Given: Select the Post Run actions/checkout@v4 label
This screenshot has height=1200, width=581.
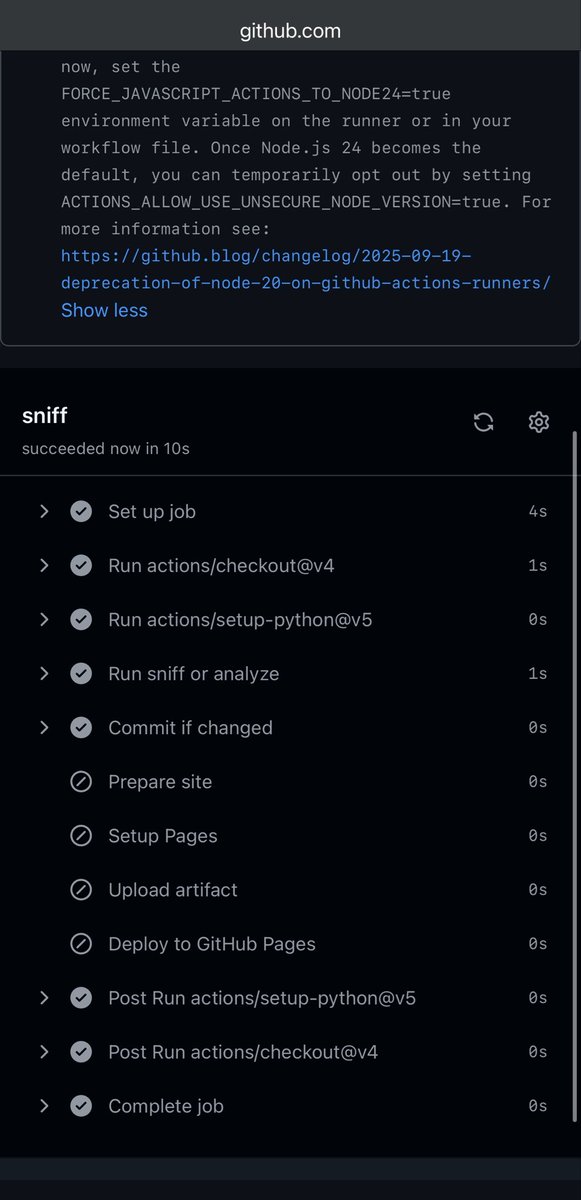Looking at the screenshot, I should (243, 1052).
